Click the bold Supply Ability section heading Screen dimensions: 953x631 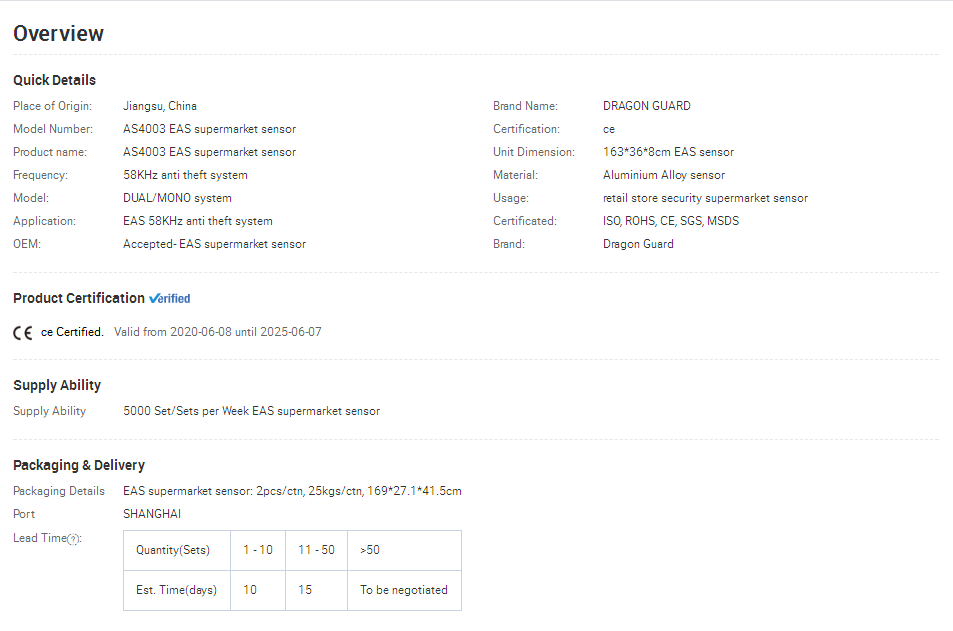pyautogui.click(x=57, y=385)
